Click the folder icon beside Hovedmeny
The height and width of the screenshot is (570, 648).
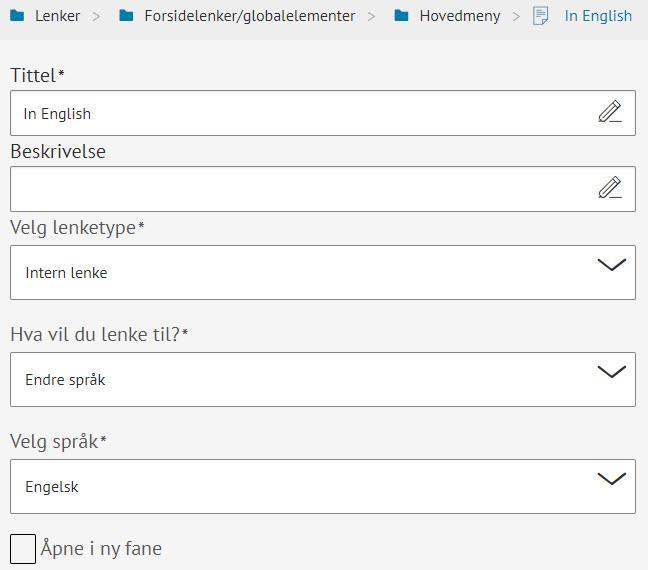tap(401, 16)
